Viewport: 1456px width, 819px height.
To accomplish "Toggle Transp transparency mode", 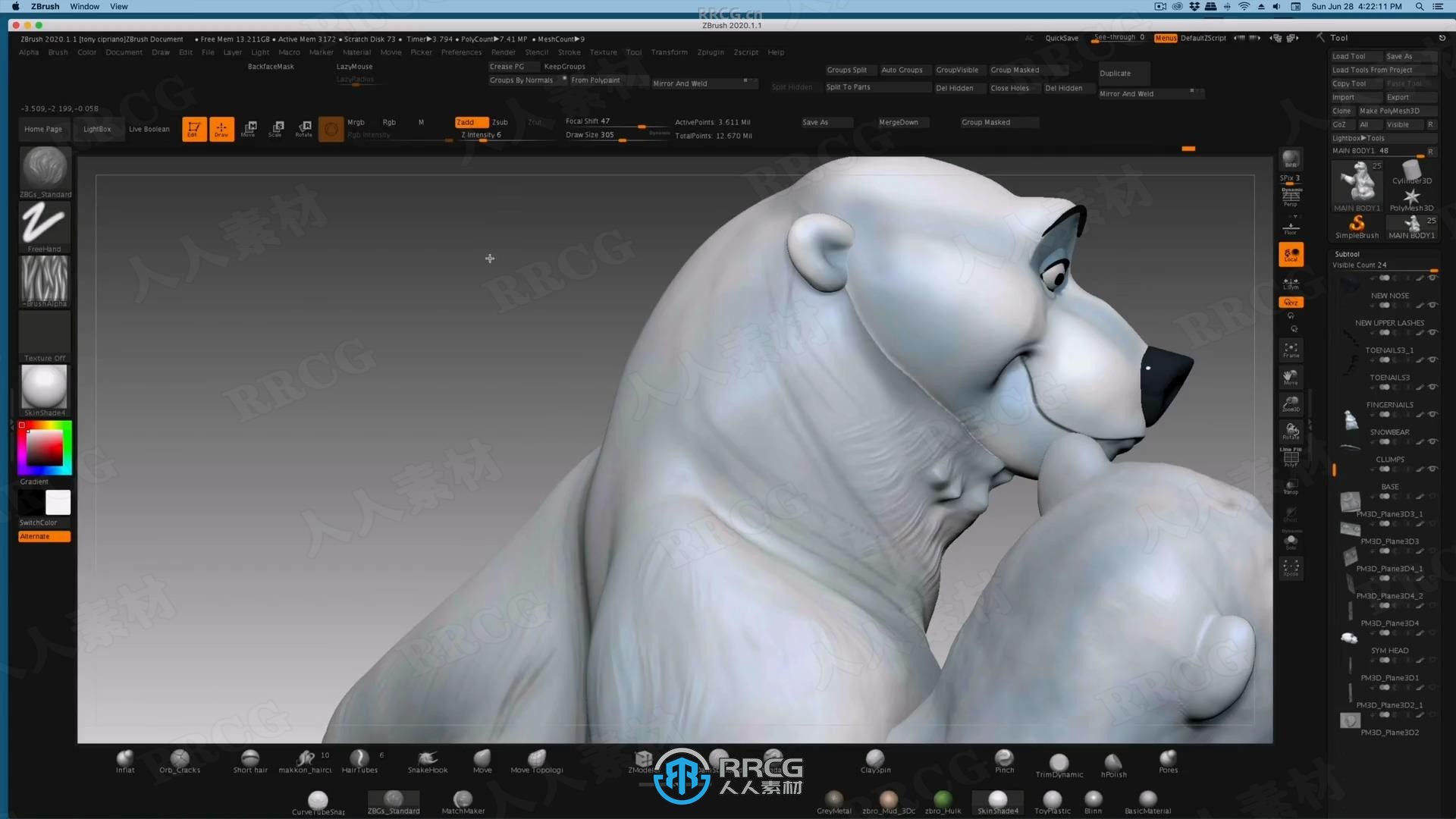I will (1291, 485).
